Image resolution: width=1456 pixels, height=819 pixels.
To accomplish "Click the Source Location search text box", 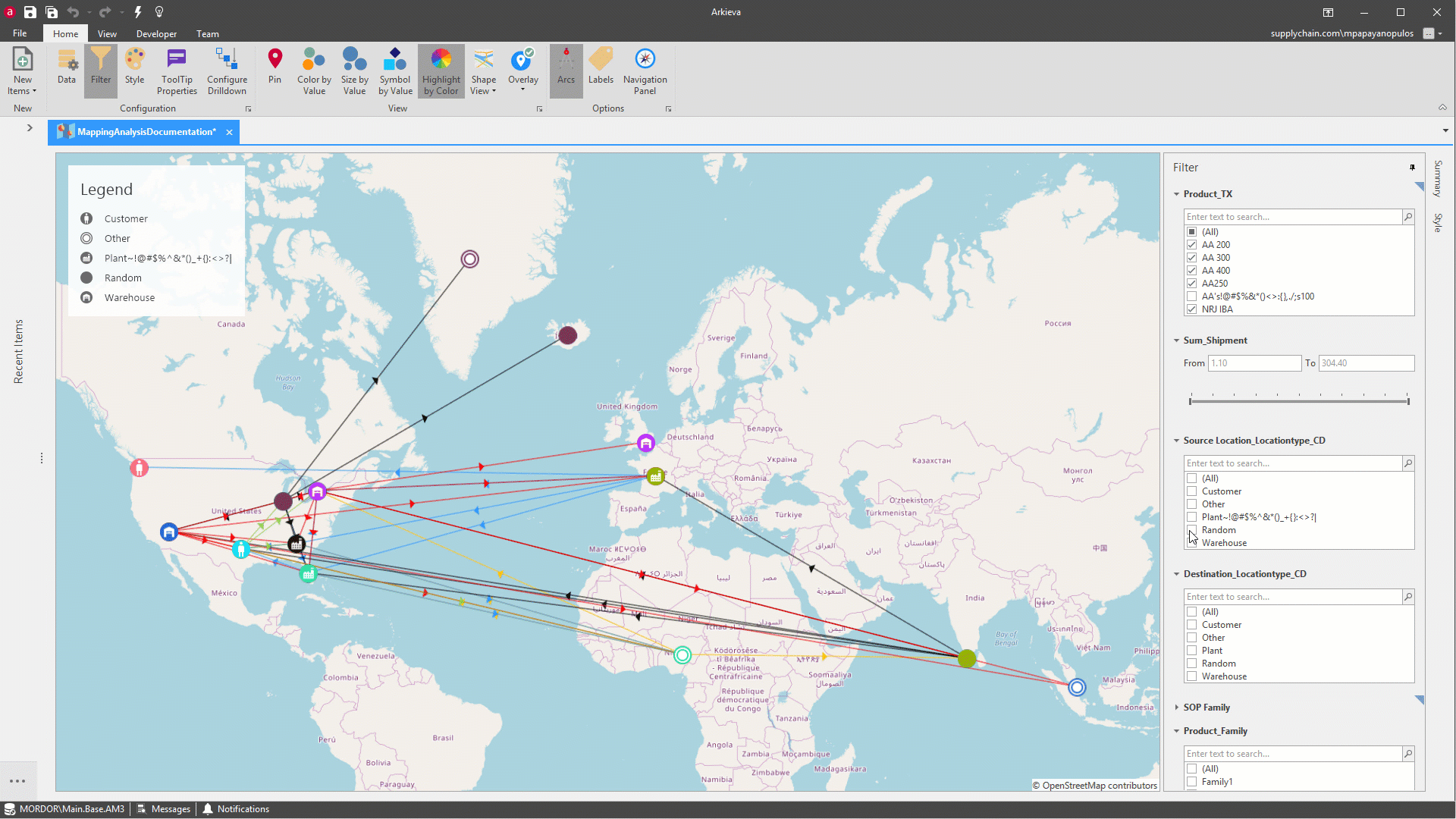I will 1293,463.
